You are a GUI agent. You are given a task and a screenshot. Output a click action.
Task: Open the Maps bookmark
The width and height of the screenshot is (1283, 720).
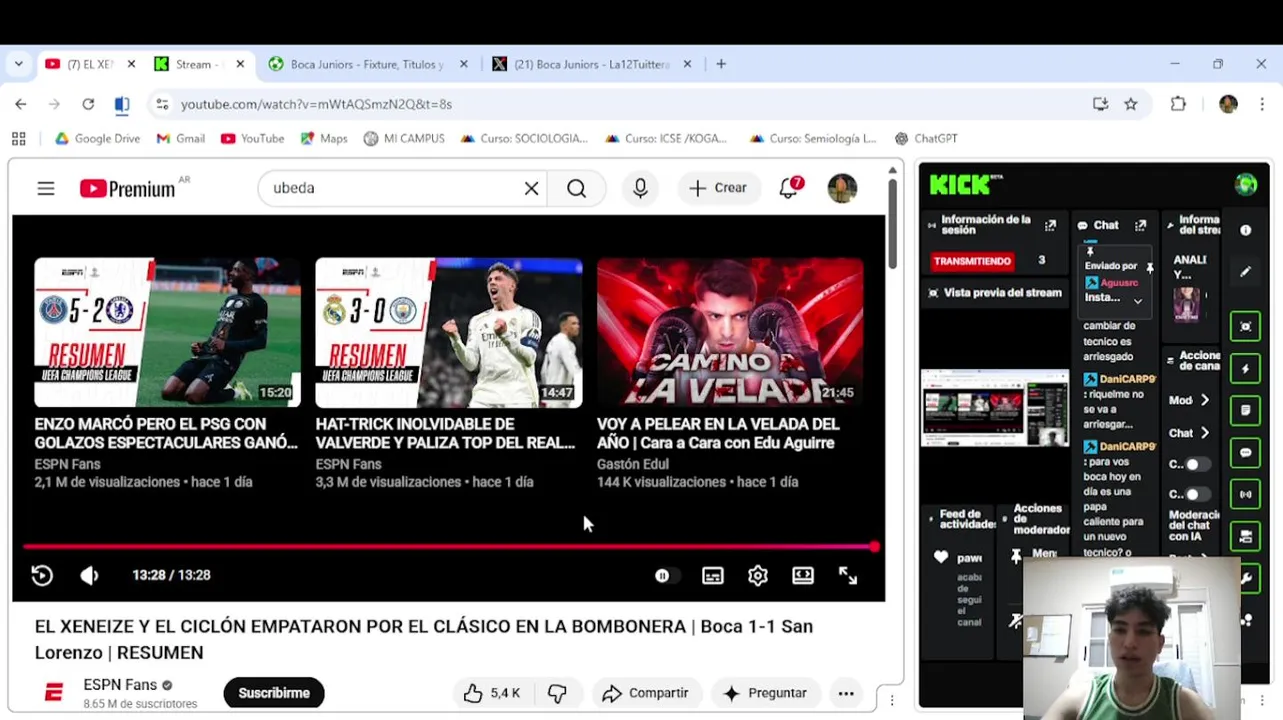pyautogui.click(x=324, y=139)
